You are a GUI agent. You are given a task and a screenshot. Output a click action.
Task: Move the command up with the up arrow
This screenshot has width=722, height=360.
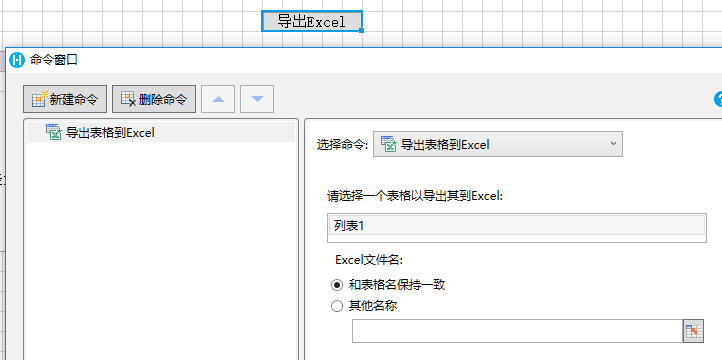(218, 99)
